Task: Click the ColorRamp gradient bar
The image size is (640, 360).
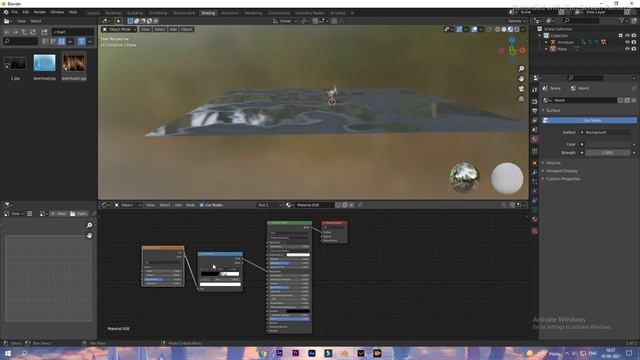Action: click(220, 274)
